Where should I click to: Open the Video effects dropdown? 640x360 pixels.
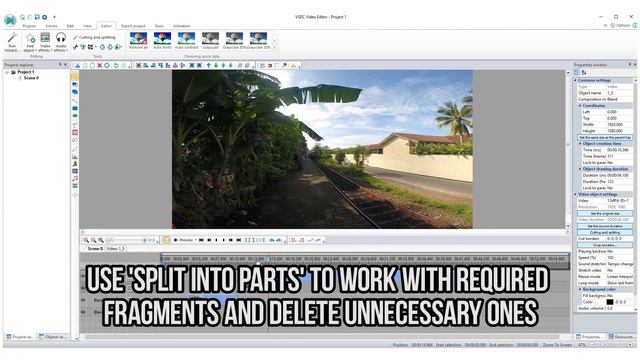(x=45, y=42)
